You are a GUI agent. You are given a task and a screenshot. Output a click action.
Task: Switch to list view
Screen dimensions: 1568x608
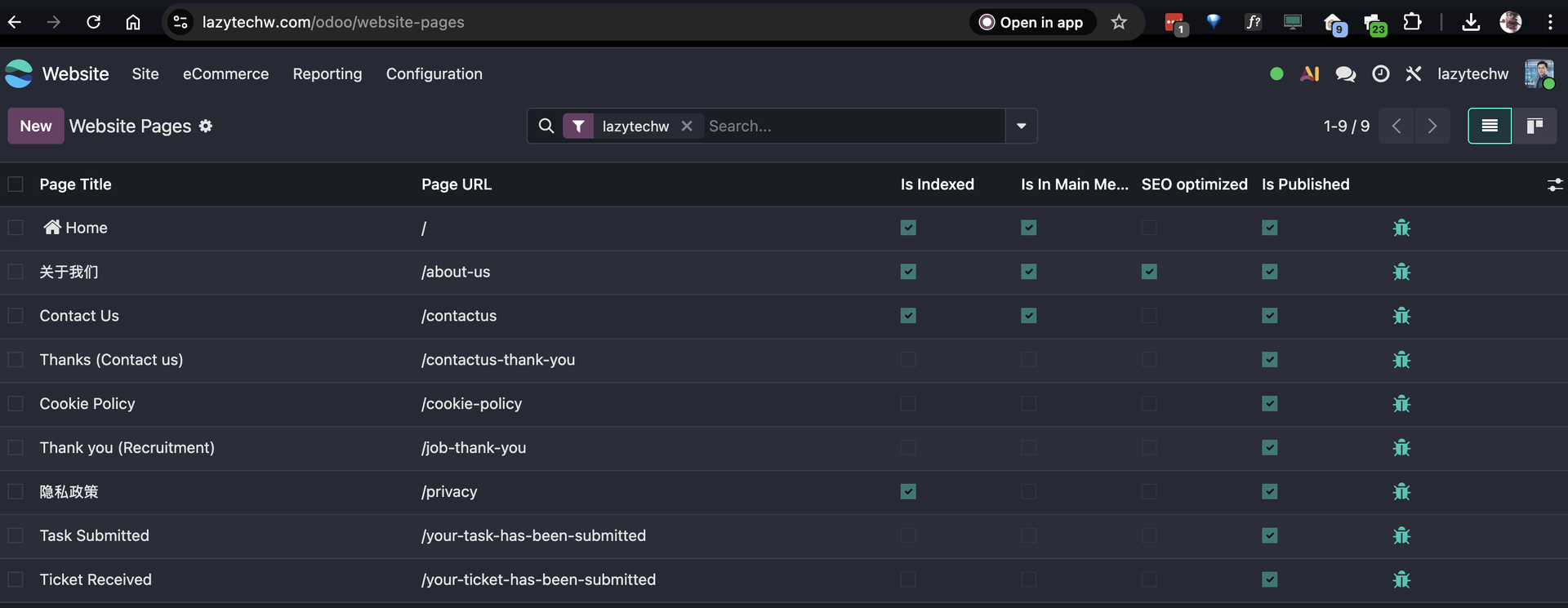tap(1490, 126)
